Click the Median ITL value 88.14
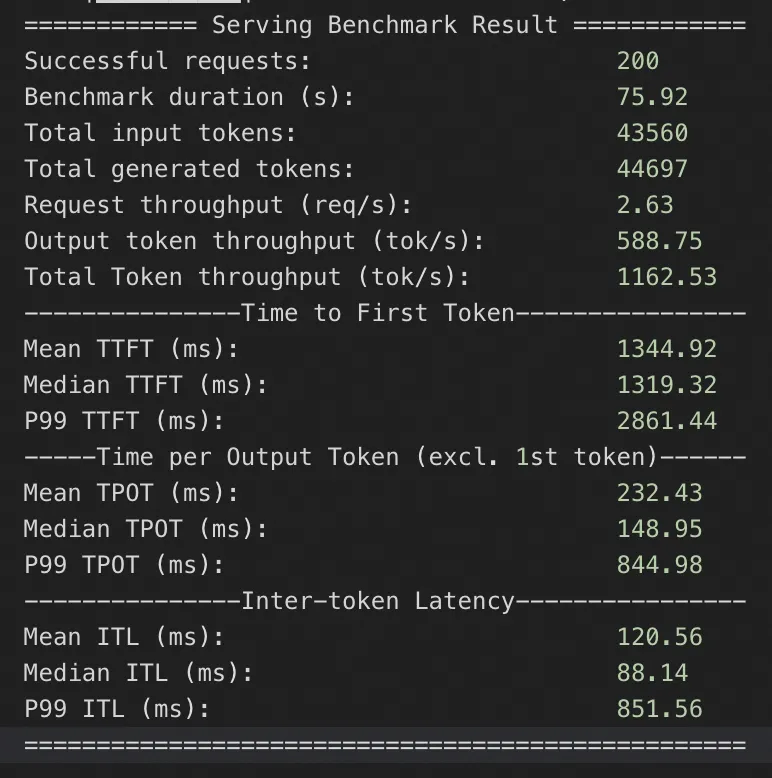 click(652, 673)
